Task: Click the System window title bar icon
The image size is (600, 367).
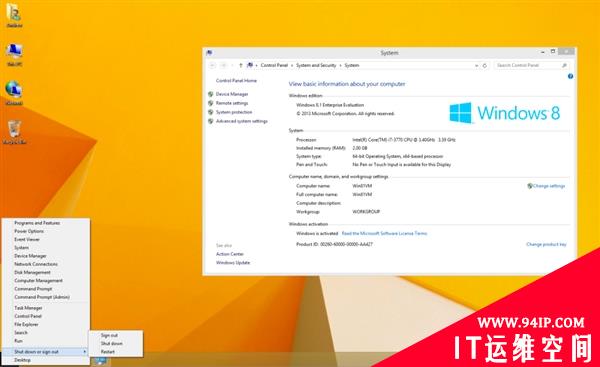Action: click(209, 53)
